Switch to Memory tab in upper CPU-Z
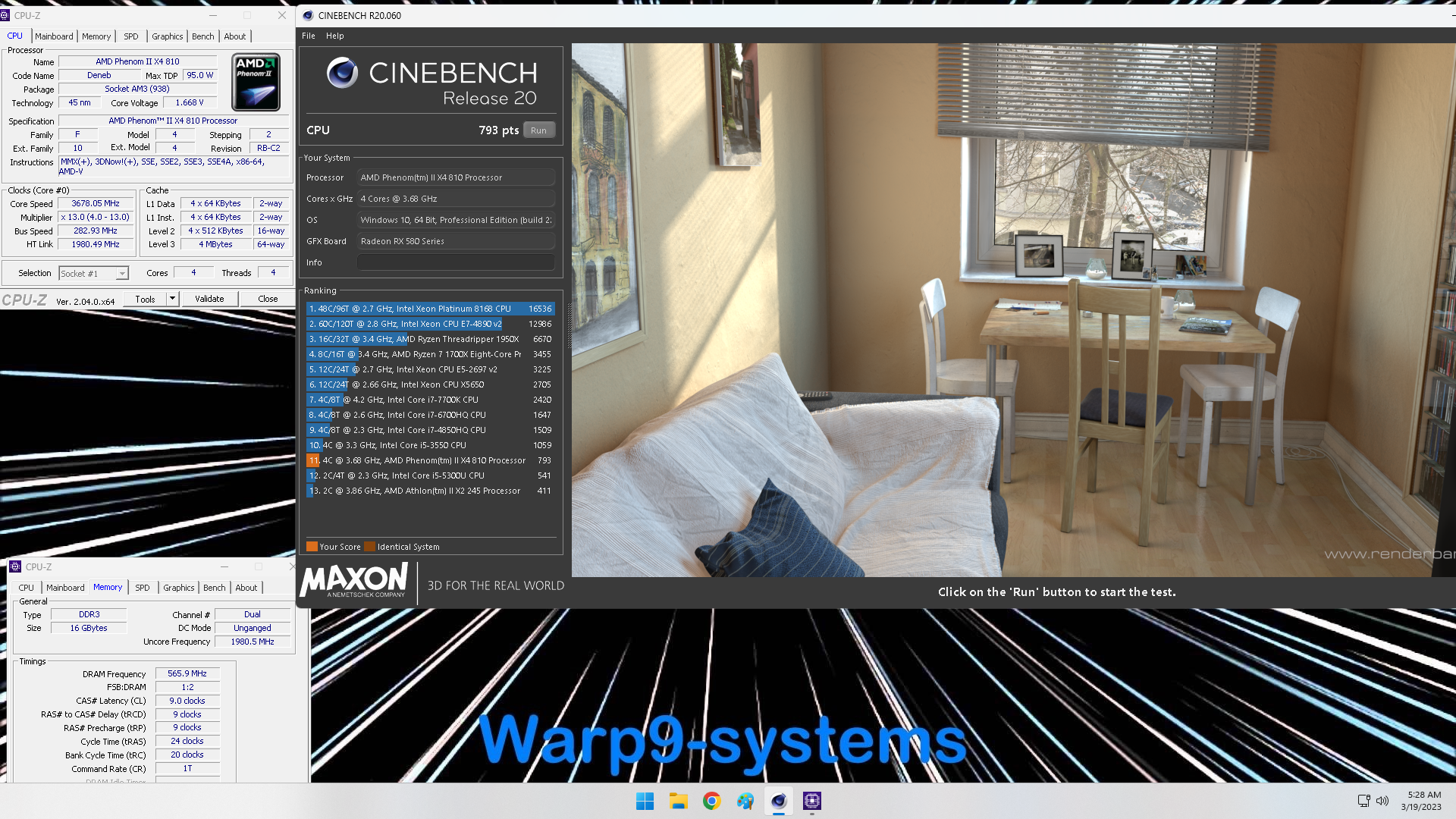The width and height of the screenshot is (1456, 819). (96, 36)
